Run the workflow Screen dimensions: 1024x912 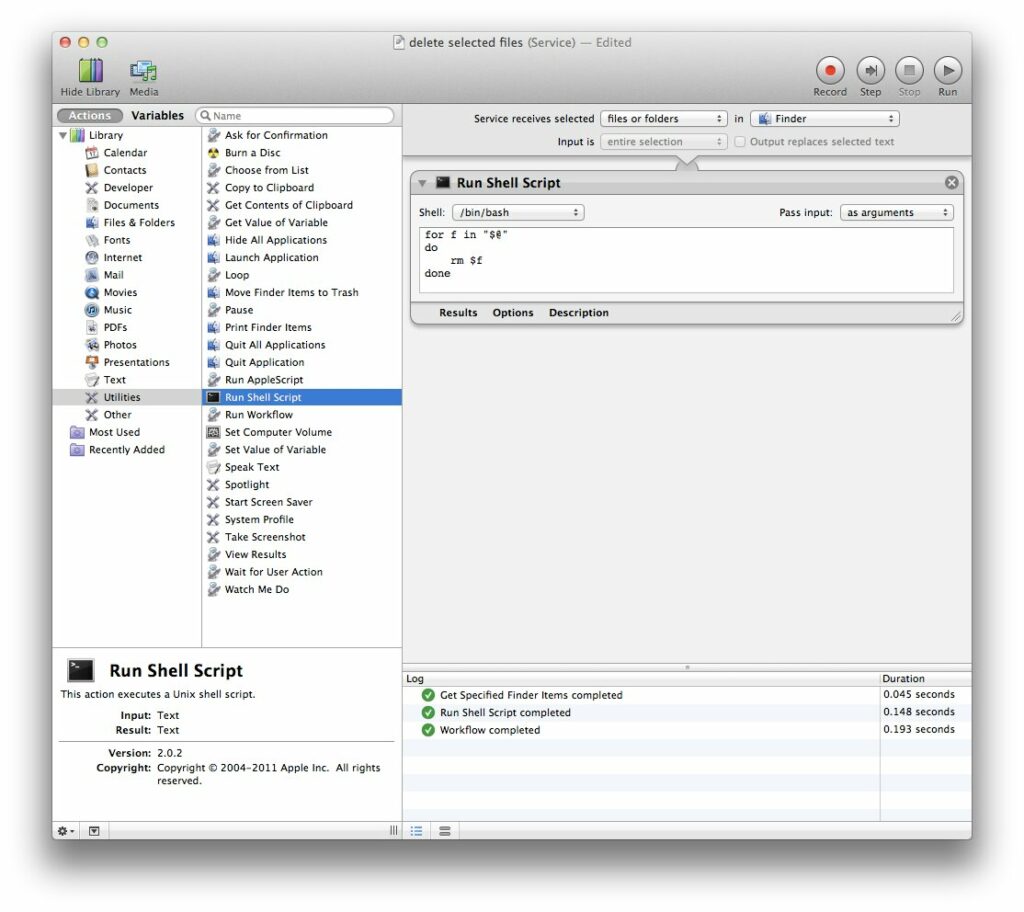pyautogui.click(x=947, y=72)
